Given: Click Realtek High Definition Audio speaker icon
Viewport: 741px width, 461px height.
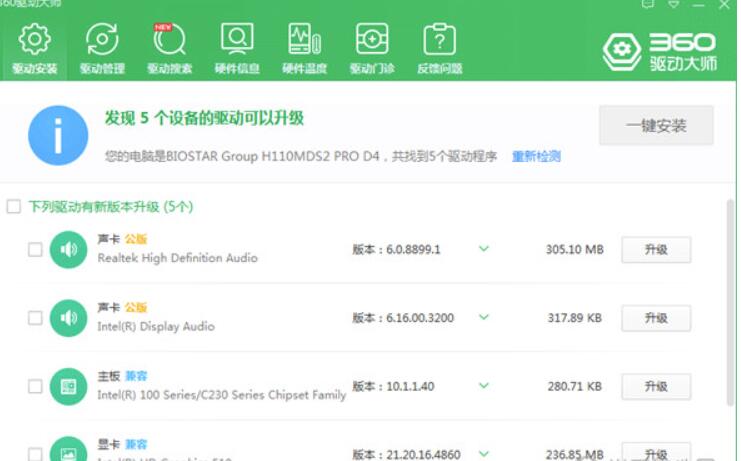Looking at the screenshot, I should coord(69,249).
